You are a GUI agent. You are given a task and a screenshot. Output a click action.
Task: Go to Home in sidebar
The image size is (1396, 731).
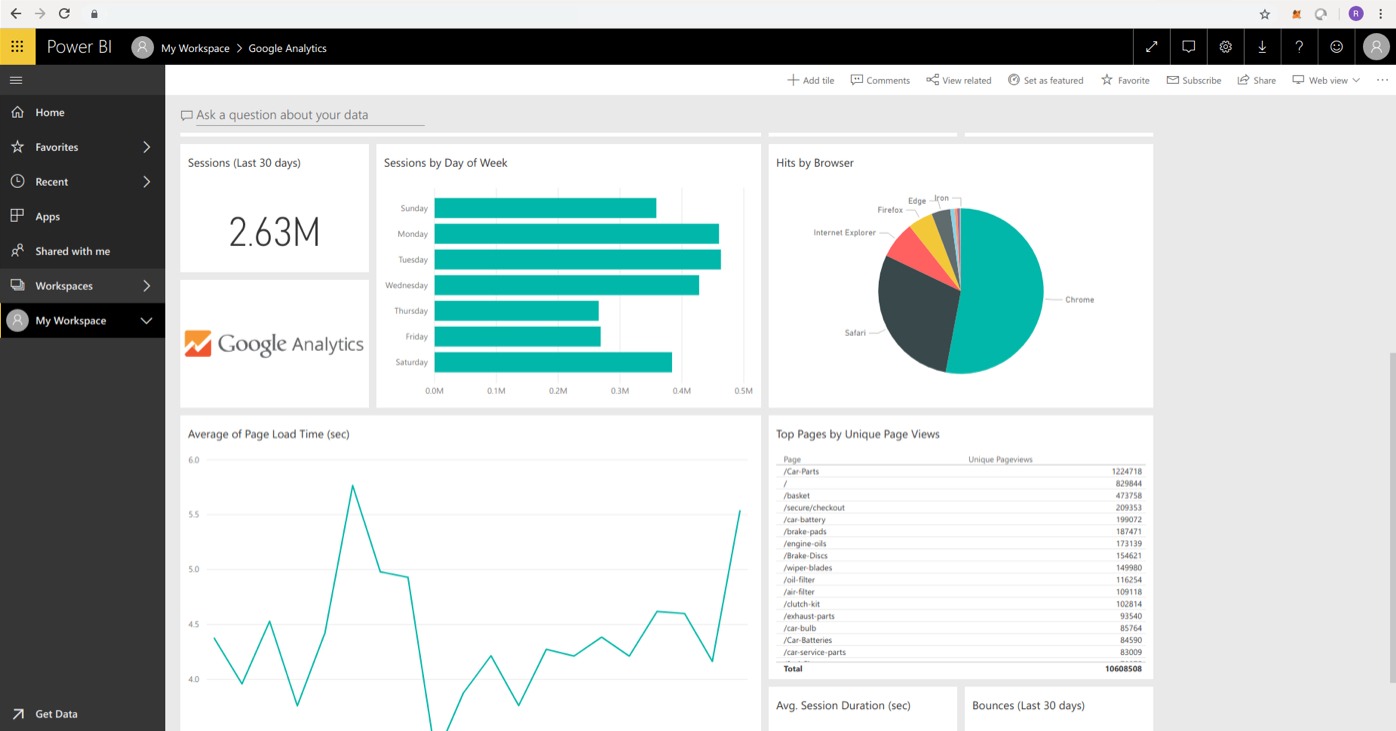click(x=49, y=113)
